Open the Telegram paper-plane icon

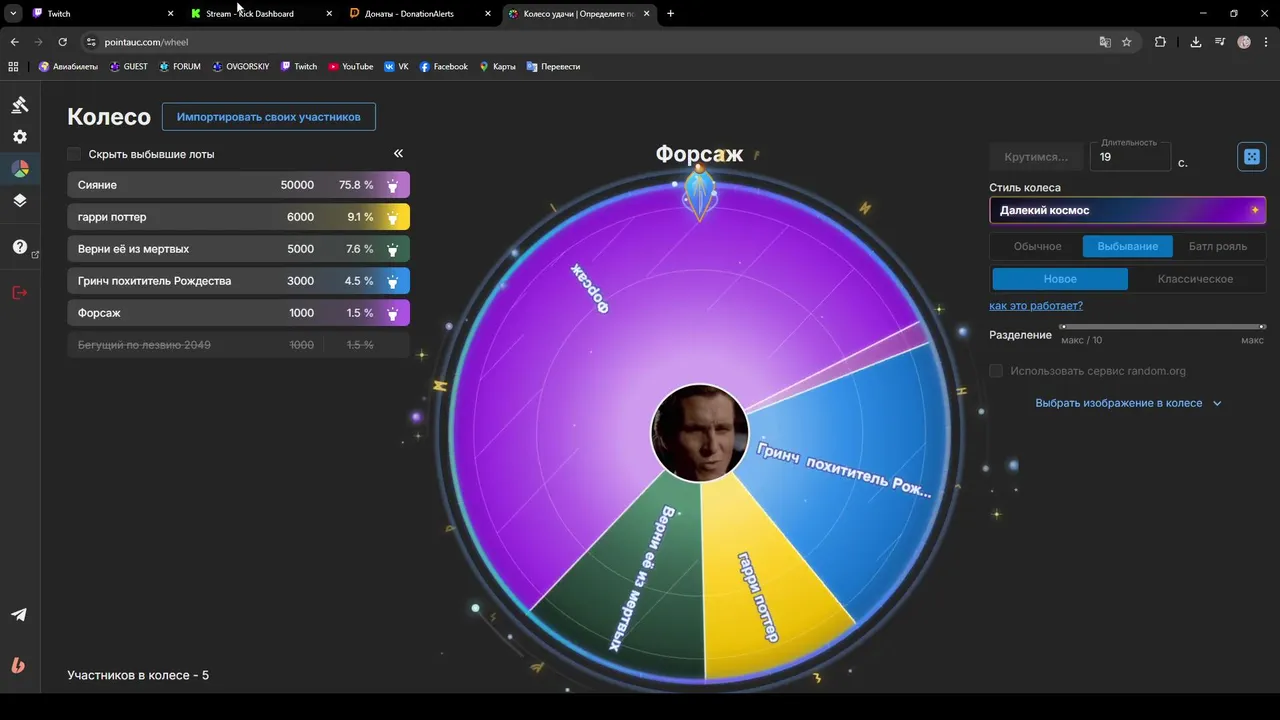19,615
